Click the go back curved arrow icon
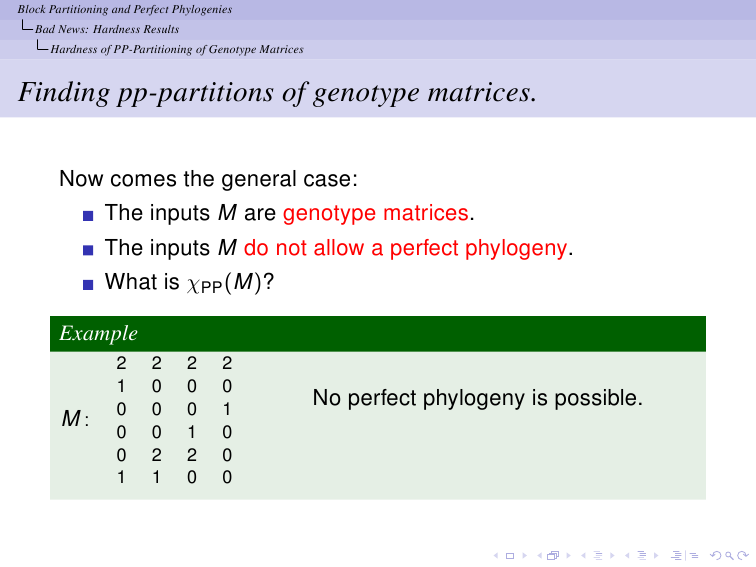Viewport: 756px width, 567px height. [x=715, y=555]
